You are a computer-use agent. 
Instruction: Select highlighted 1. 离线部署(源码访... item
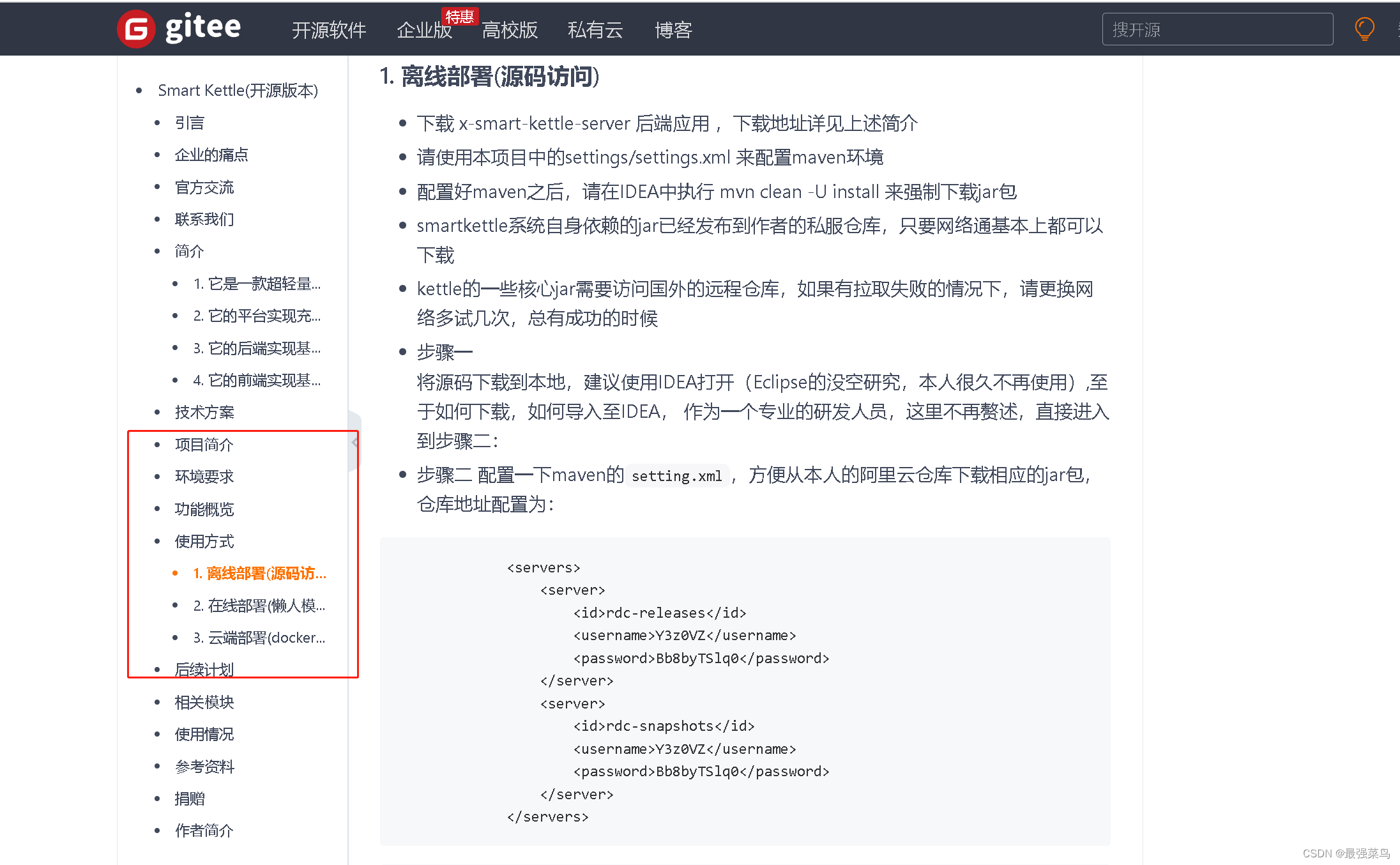(x=259, y=573)
